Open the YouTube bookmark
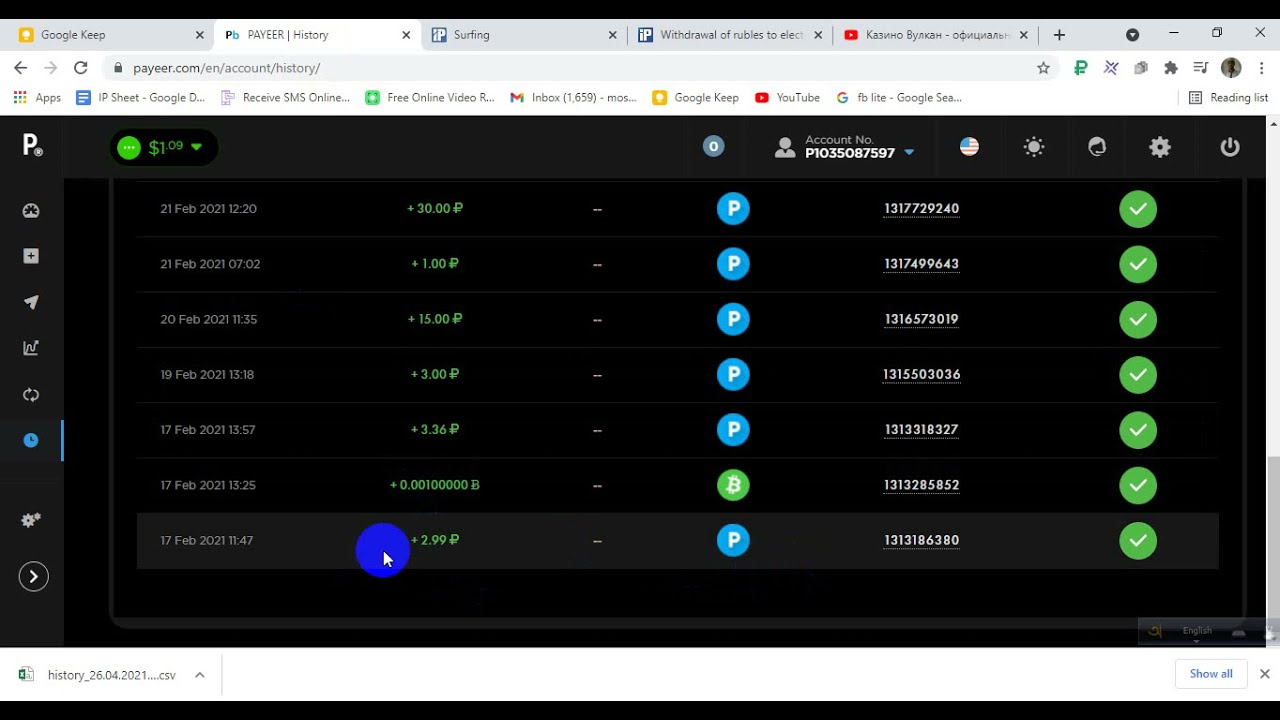1280x720 pixels. point(787,98)
